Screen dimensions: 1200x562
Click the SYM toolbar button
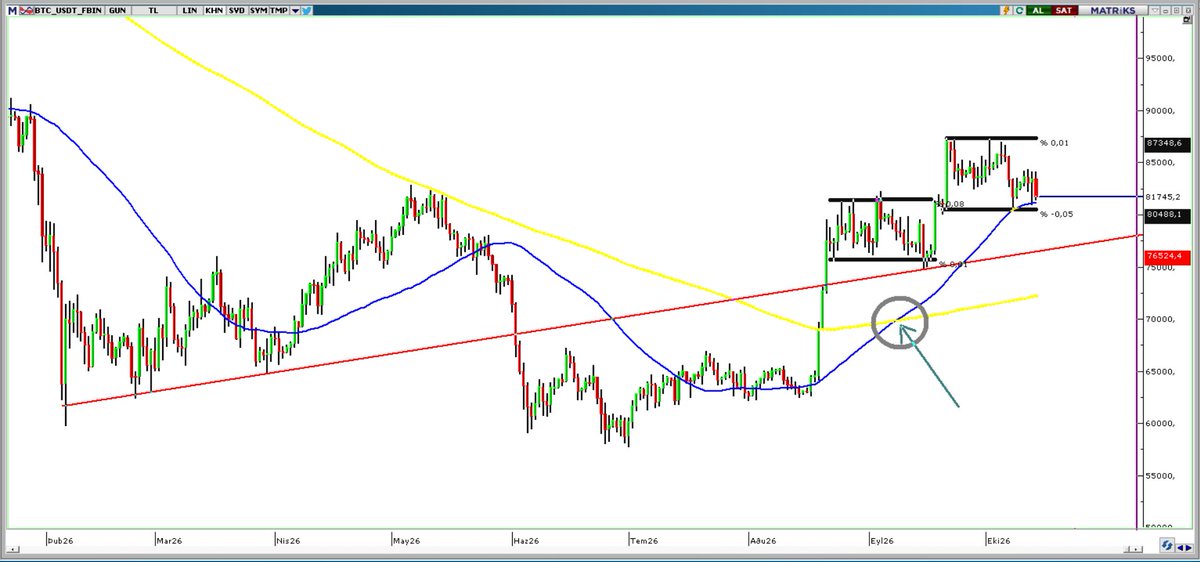click(259, 11)
